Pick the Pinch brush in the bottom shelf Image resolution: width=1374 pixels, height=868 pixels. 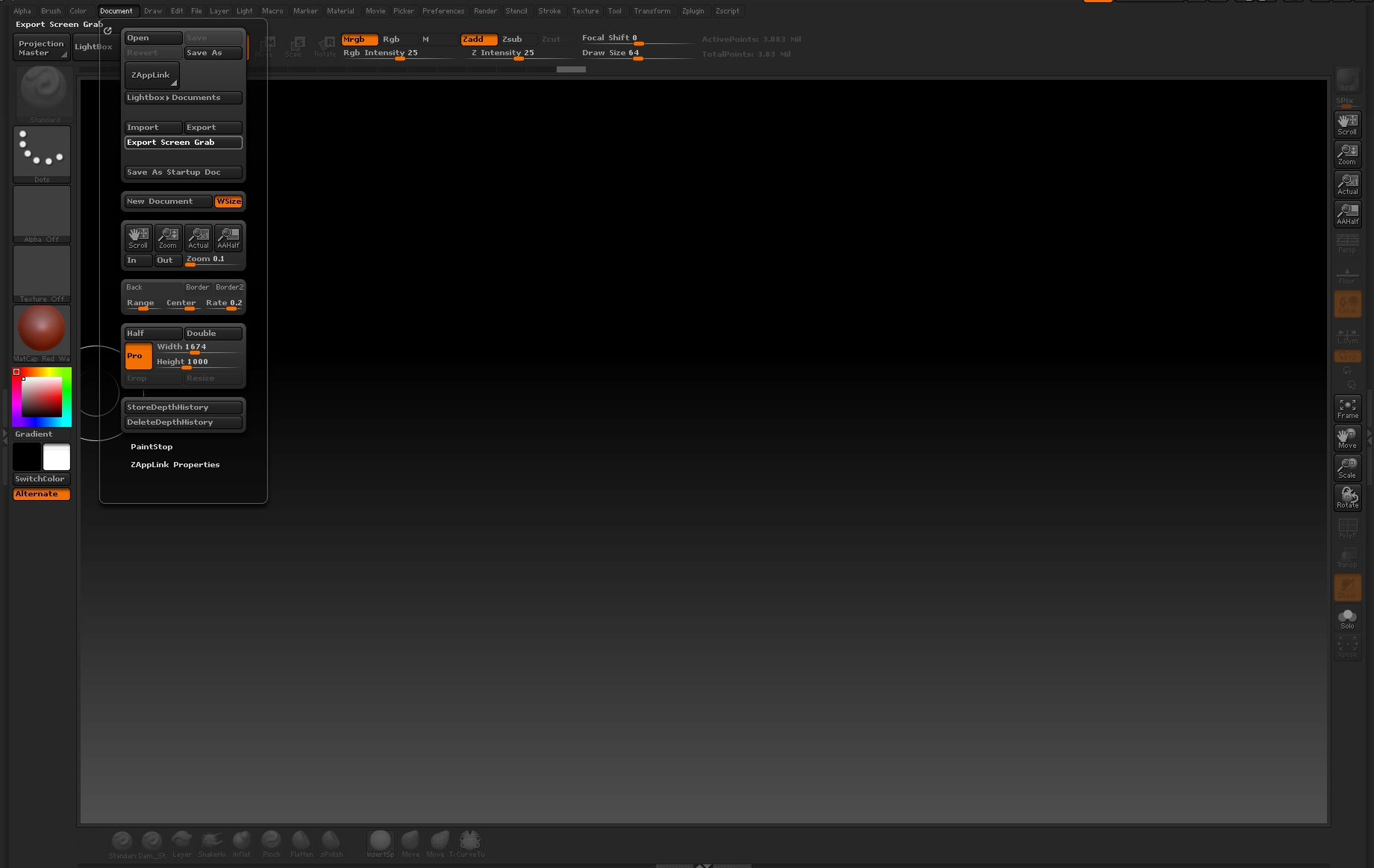pyautogui.click(x=272, y=844)
